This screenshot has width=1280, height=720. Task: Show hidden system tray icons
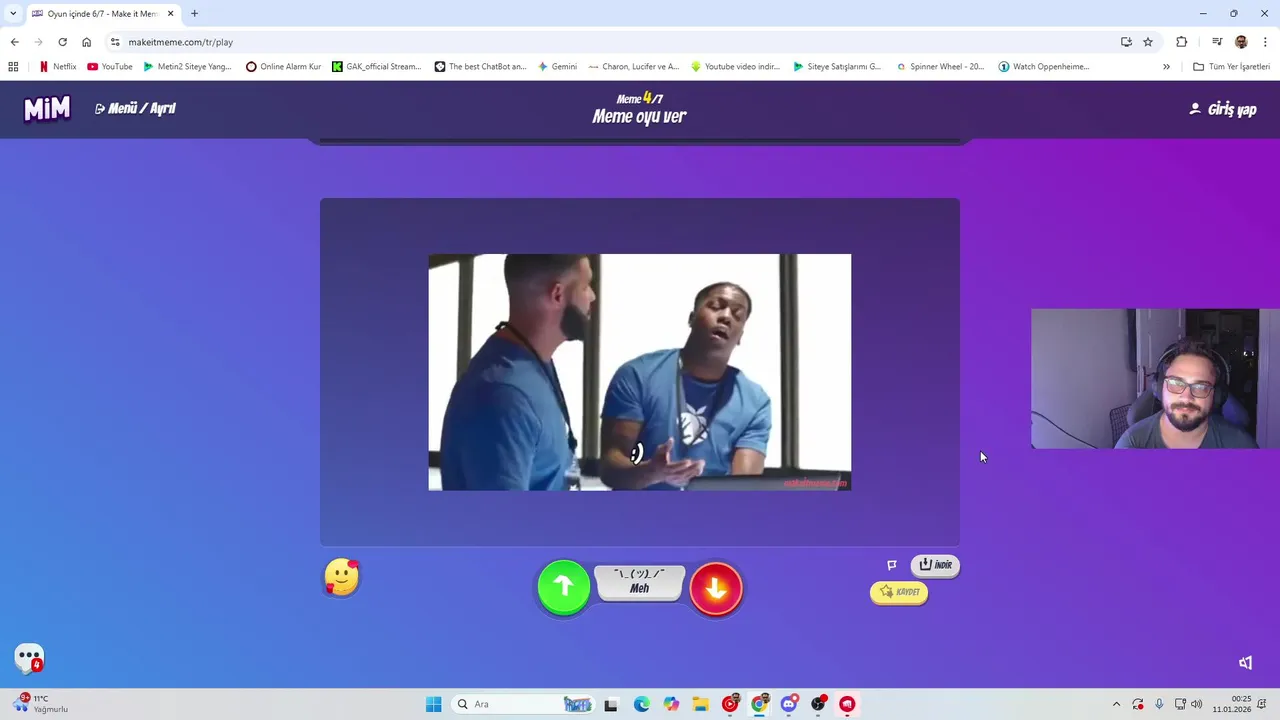coord(1116,704)
